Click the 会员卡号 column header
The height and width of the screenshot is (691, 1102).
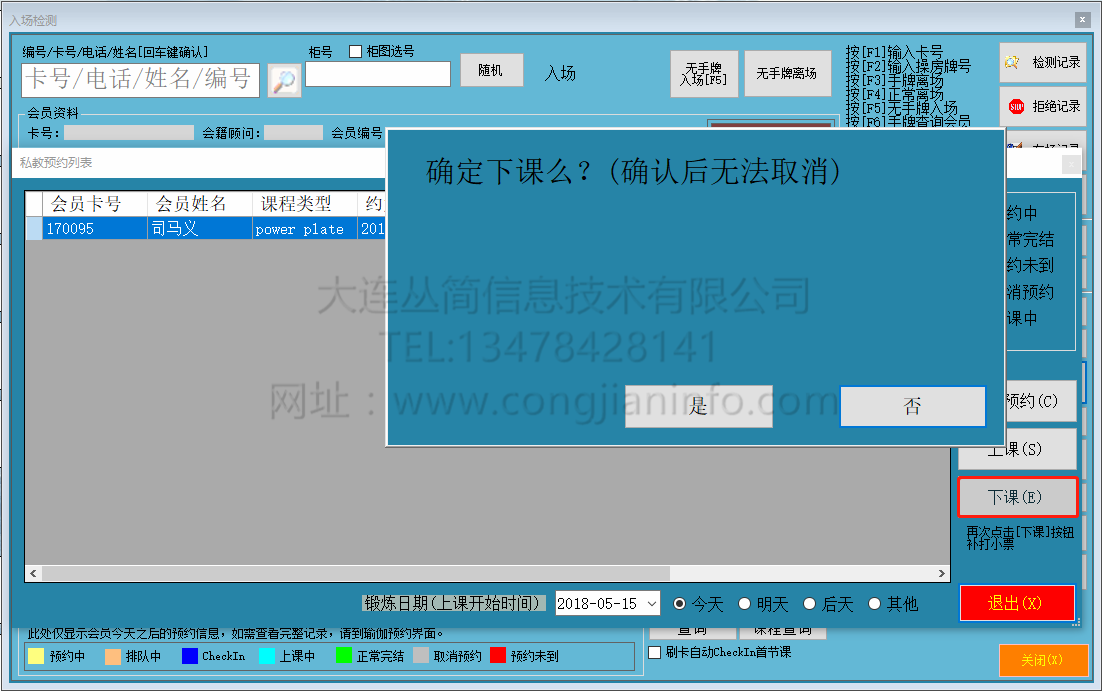click(95, 204)
